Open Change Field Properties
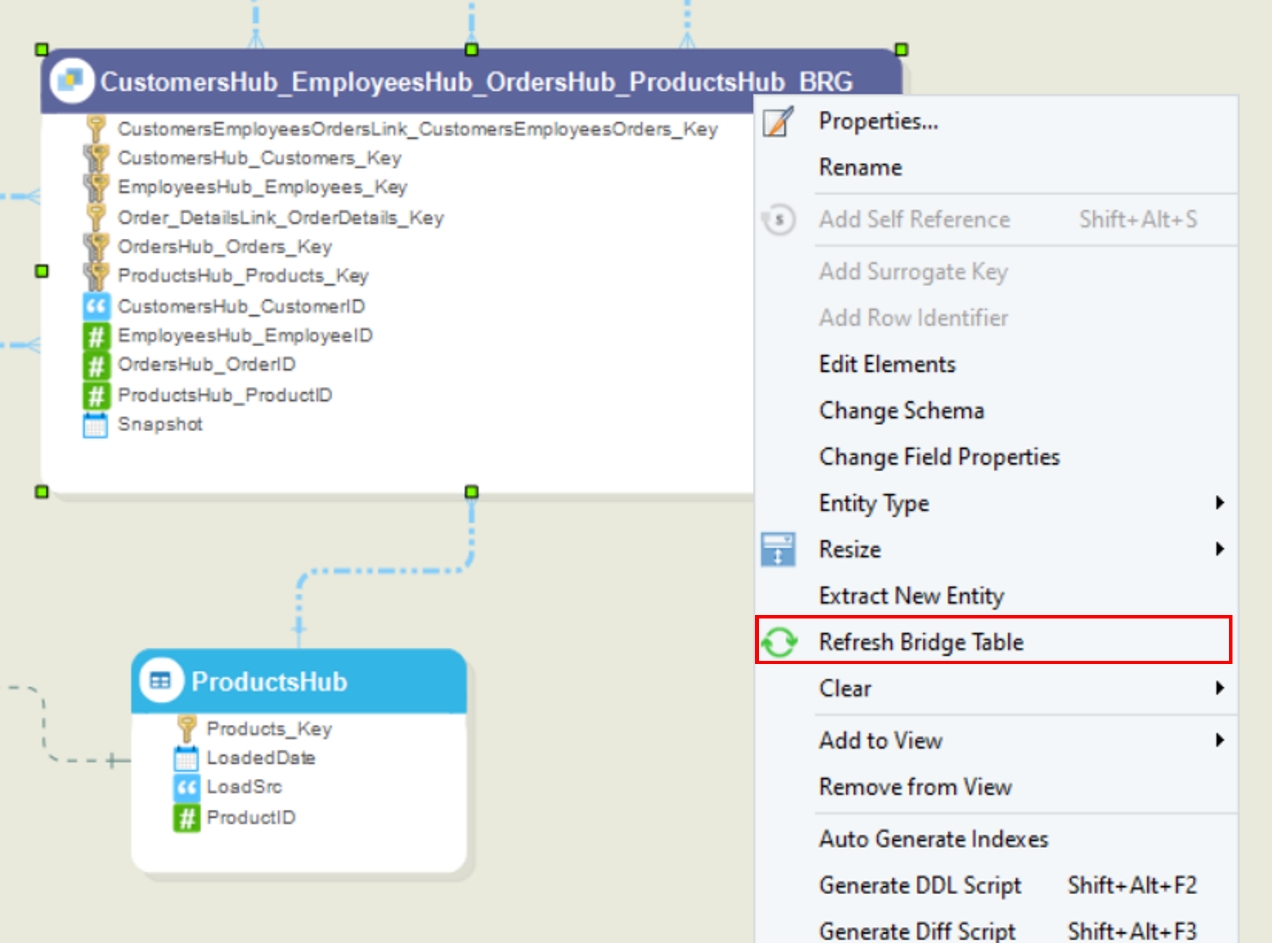Screen dimensions: 1272x943 coord(939,457)
